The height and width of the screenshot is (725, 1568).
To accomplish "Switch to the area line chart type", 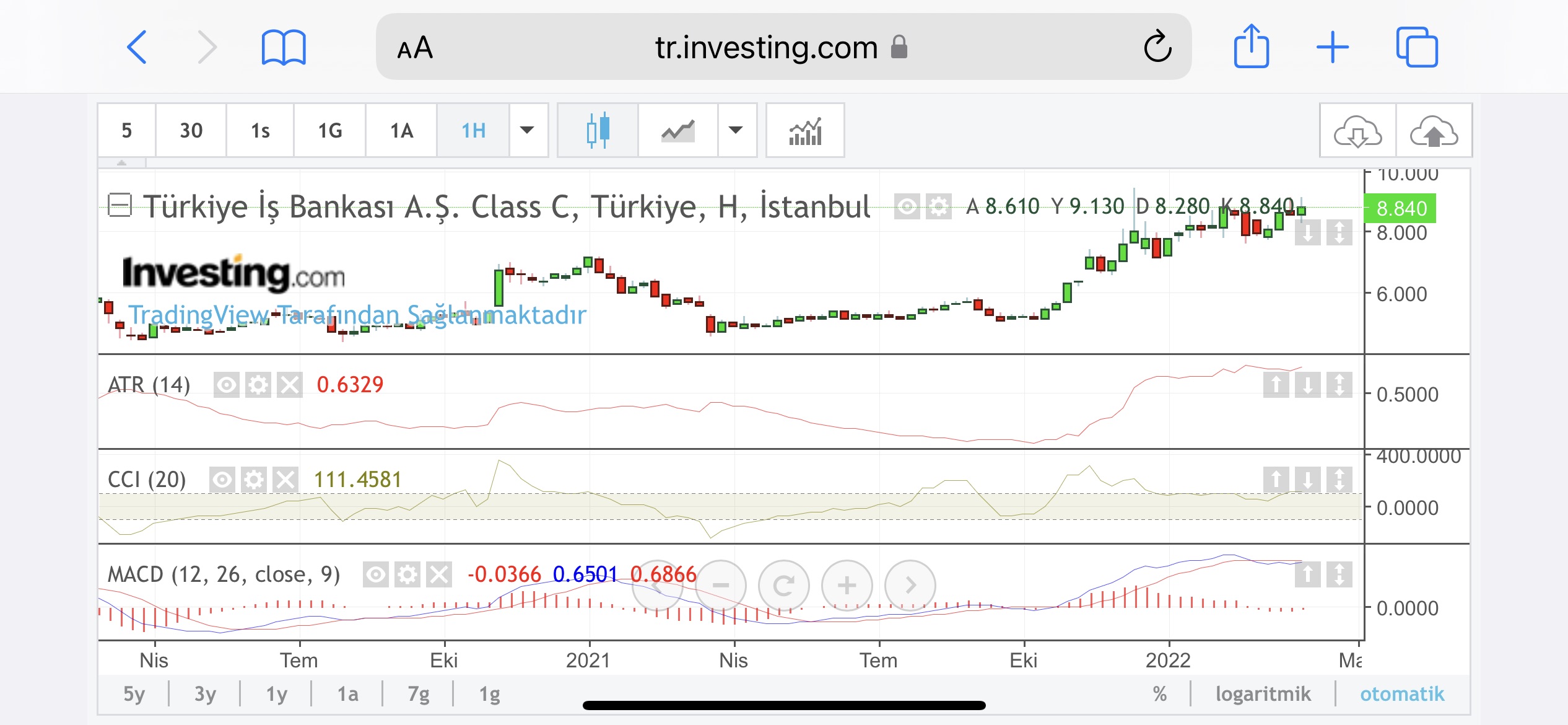I will (x=678, y=130).
